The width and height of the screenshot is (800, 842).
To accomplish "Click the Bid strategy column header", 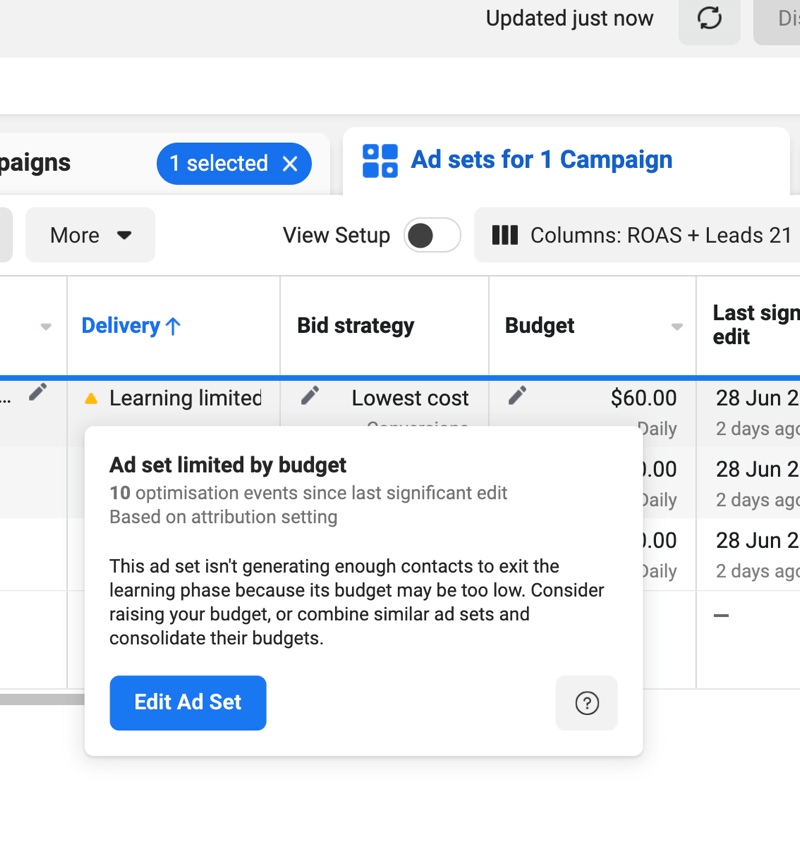I will coord(355,326).
